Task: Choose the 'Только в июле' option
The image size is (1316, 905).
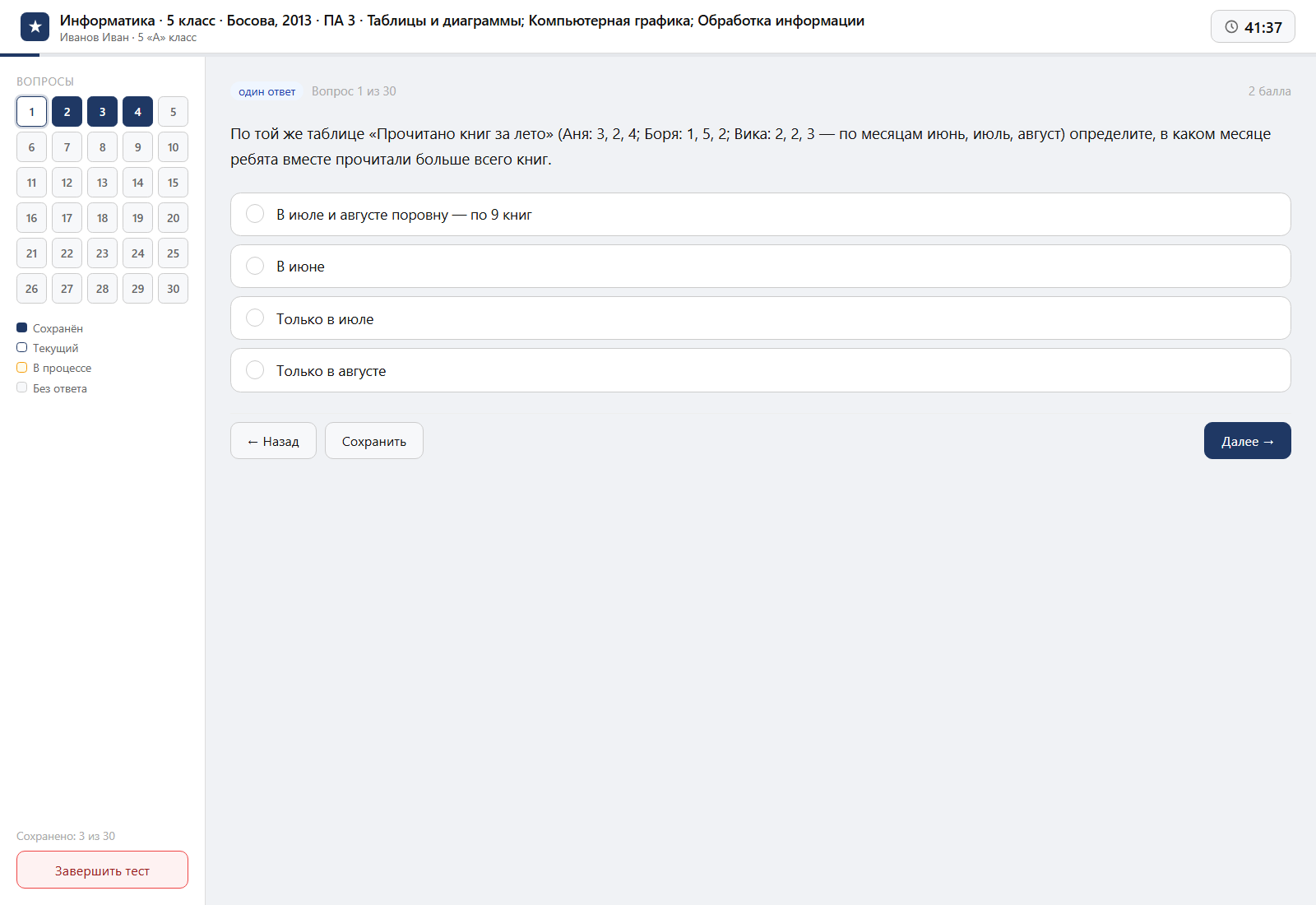Action: point(760,318)
